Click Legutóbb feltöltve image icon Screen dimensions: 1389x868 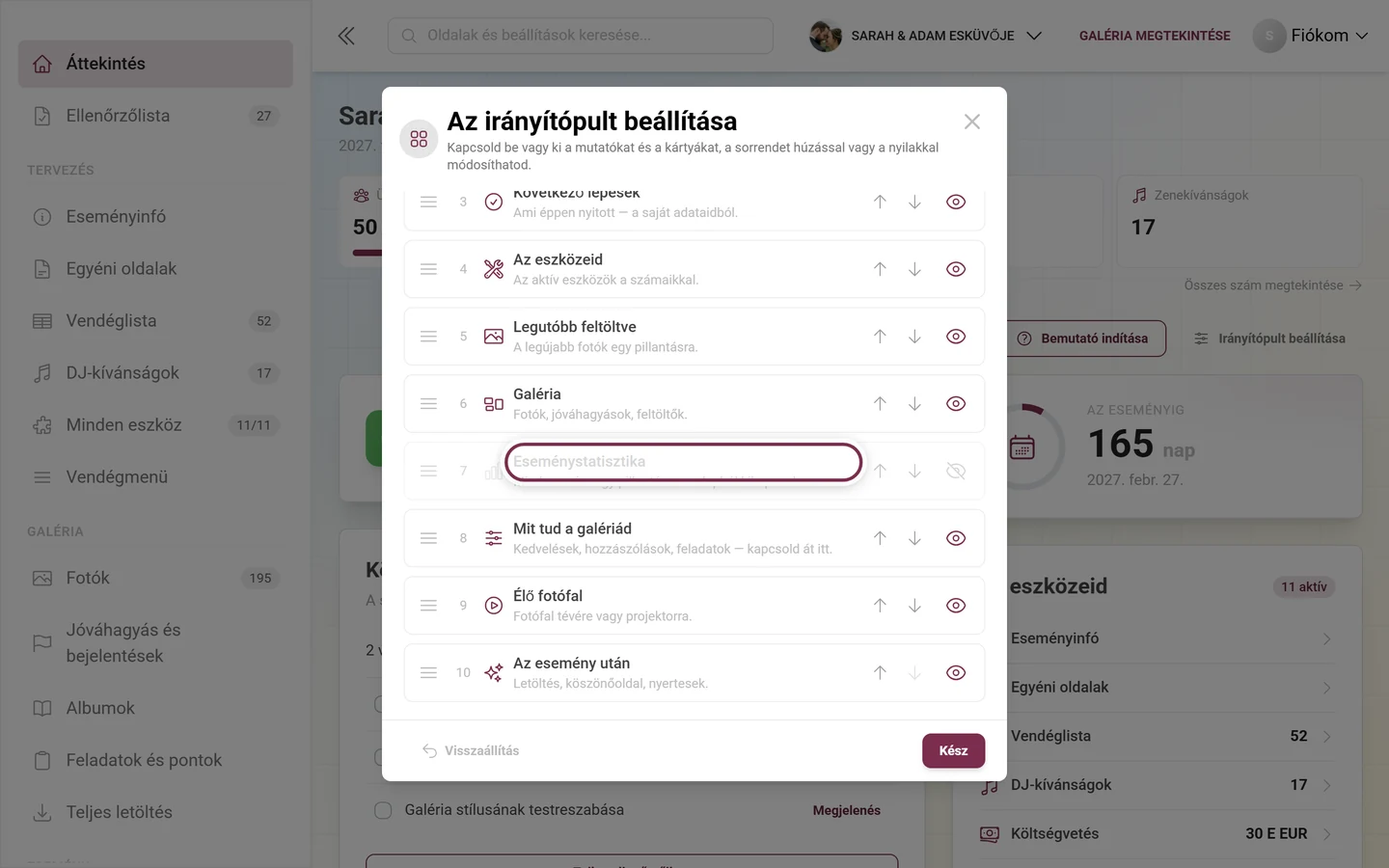494,337
